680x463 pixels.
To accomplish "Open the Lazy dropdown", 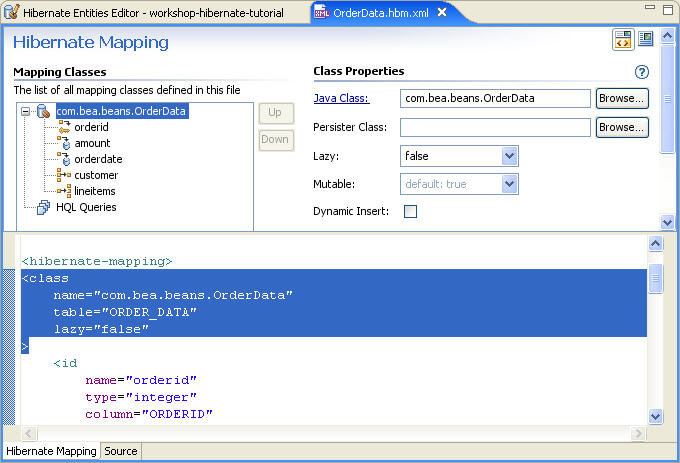I will [510, 156].
